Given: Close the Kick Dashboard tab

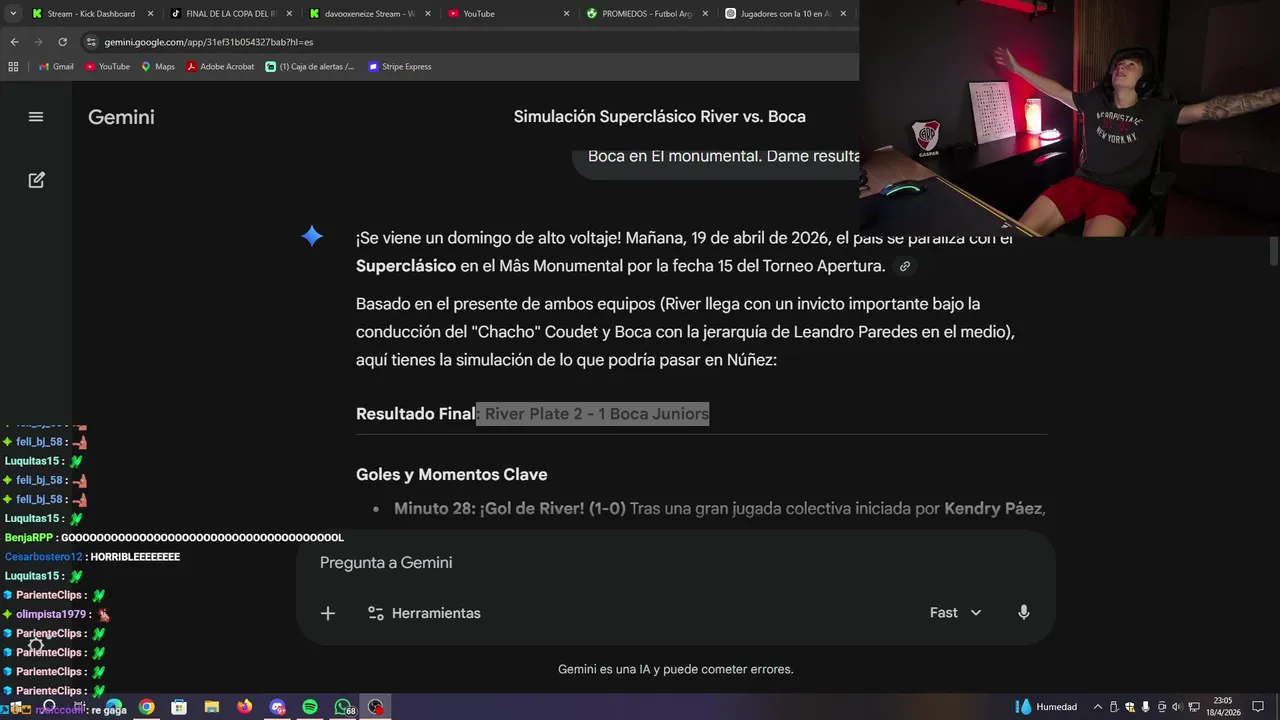Looking at the screenshot, I should 149,14.
